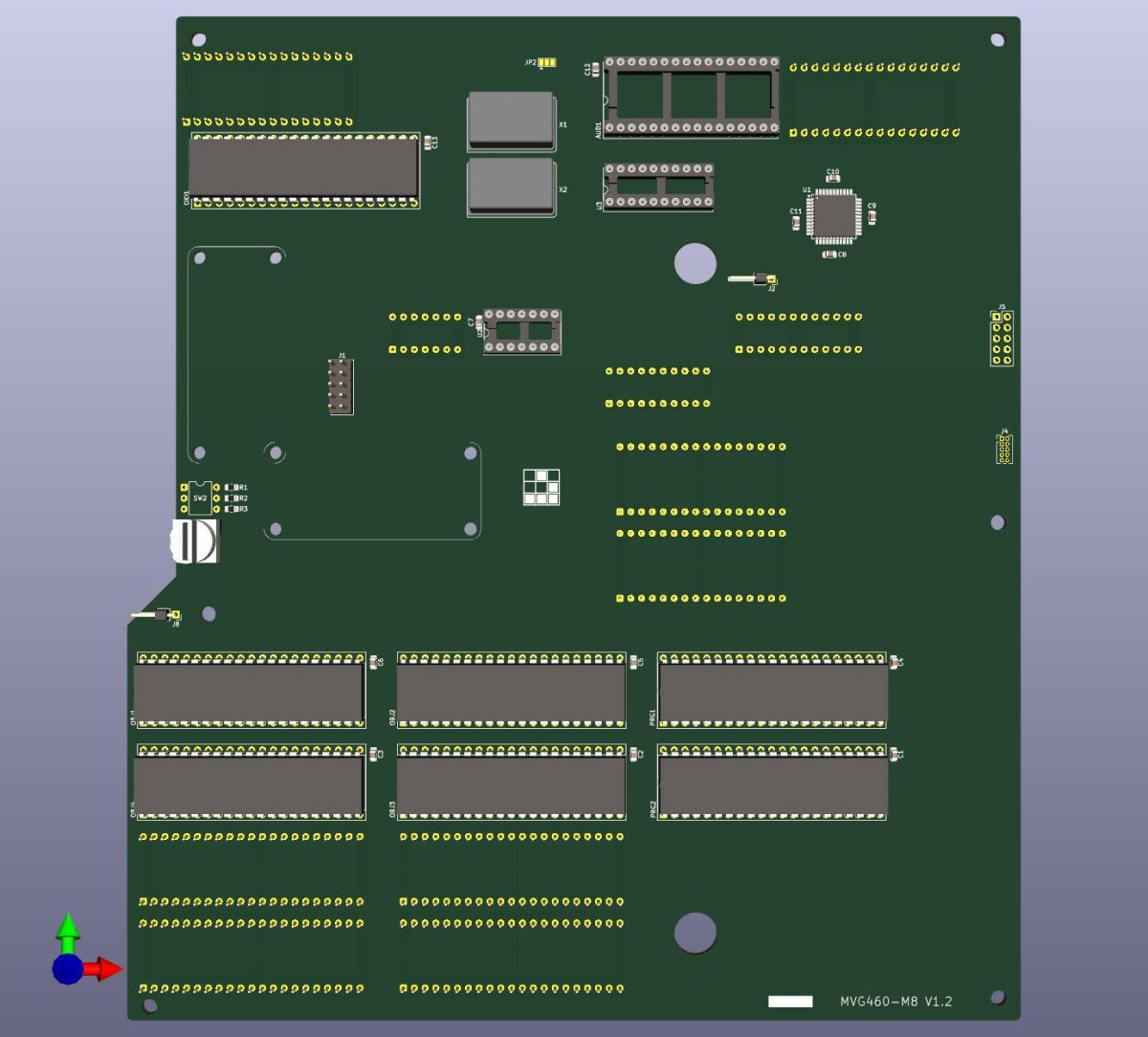Click the AUD1 large DIP socket
1148x1037 pixels.
pyautogui.click(x=691, y=97)
